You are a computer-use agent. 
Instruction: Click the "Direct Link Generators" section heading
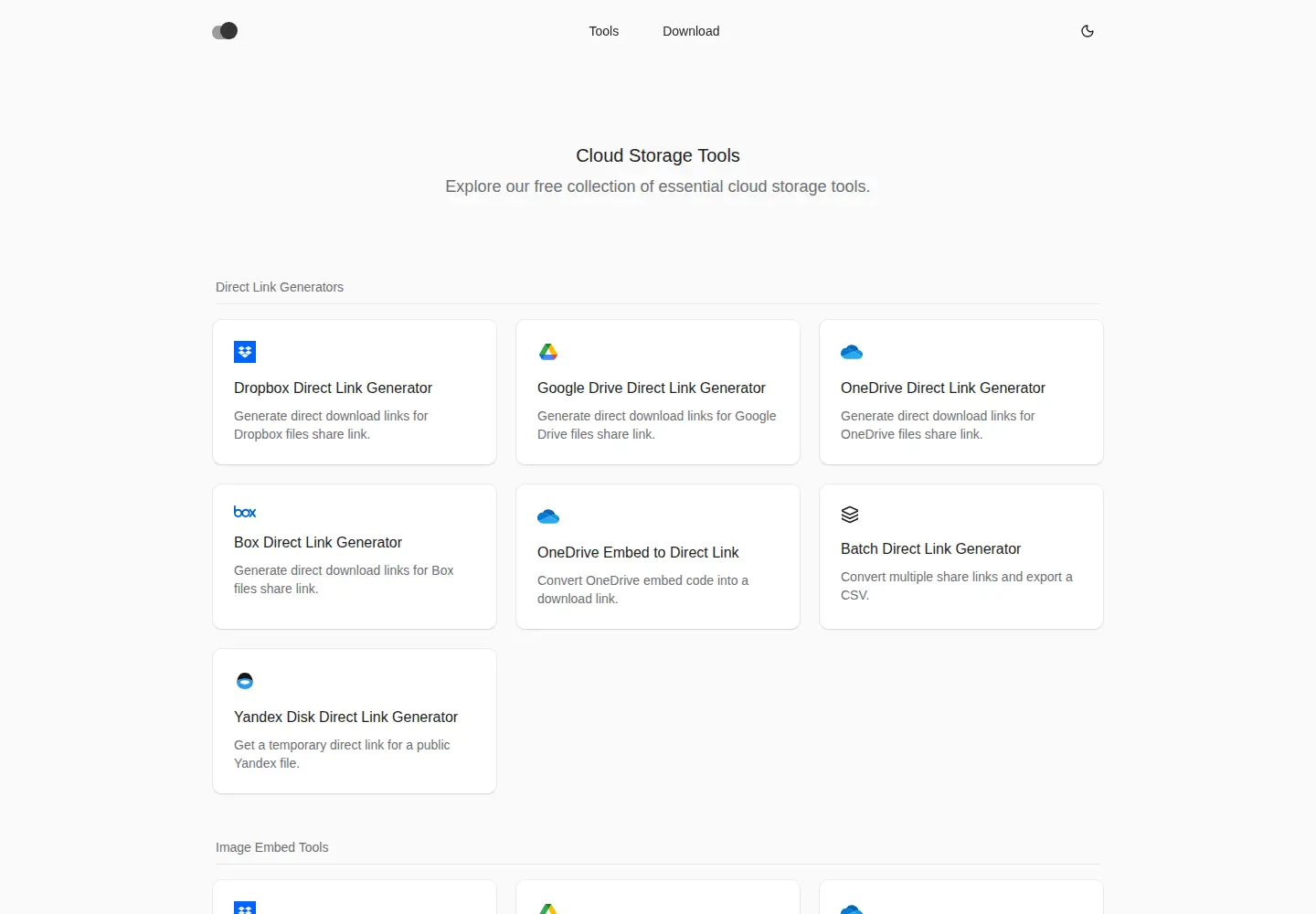(280, 287)
